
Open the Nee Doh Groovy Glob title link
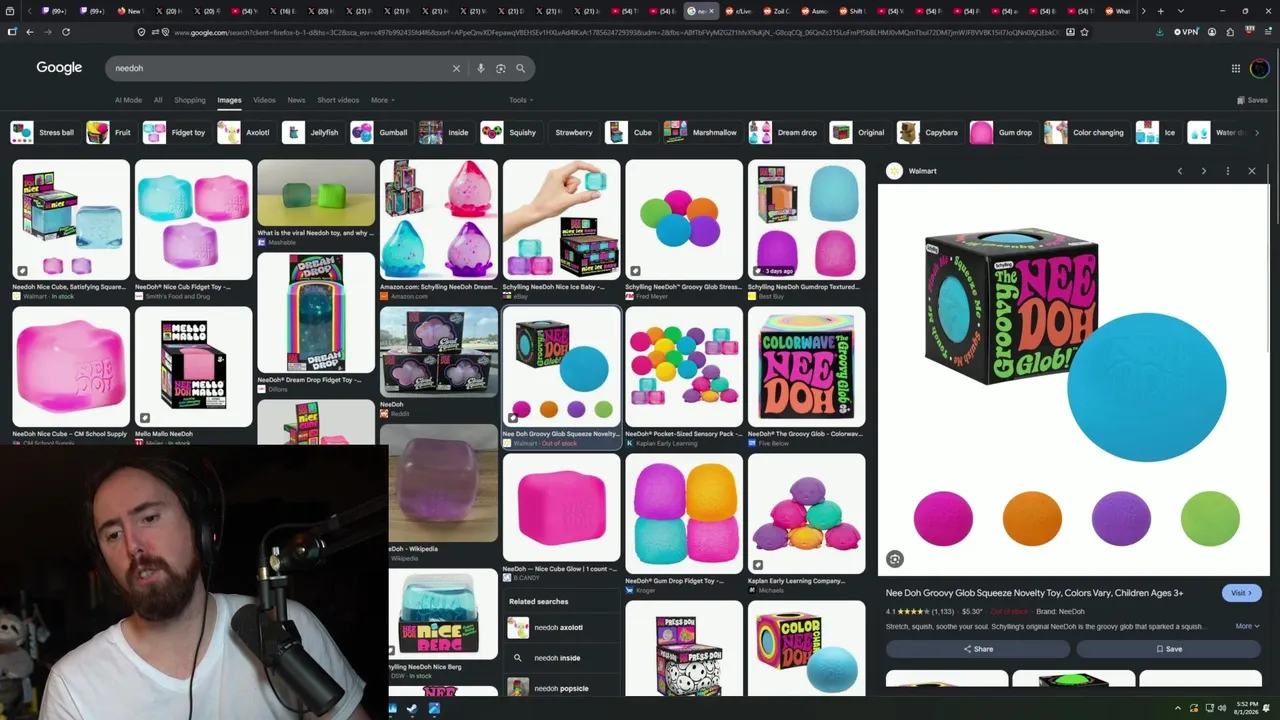pos(1034,593)
